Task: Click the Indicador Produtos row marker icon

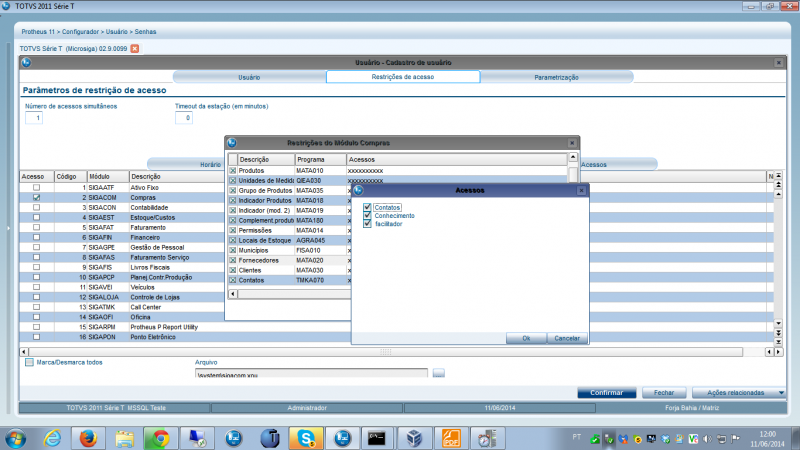Action: (x=233, y=201)
